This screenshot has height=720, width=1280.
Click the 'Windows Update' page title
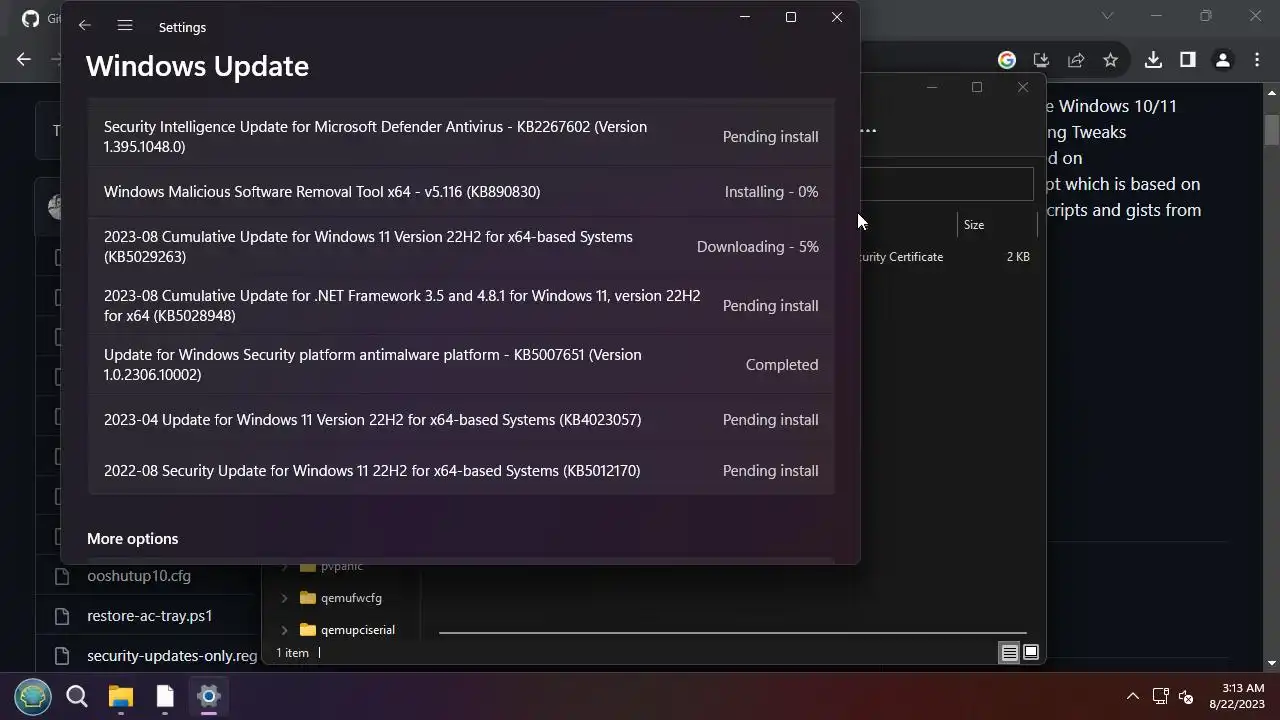coord(197,66)
